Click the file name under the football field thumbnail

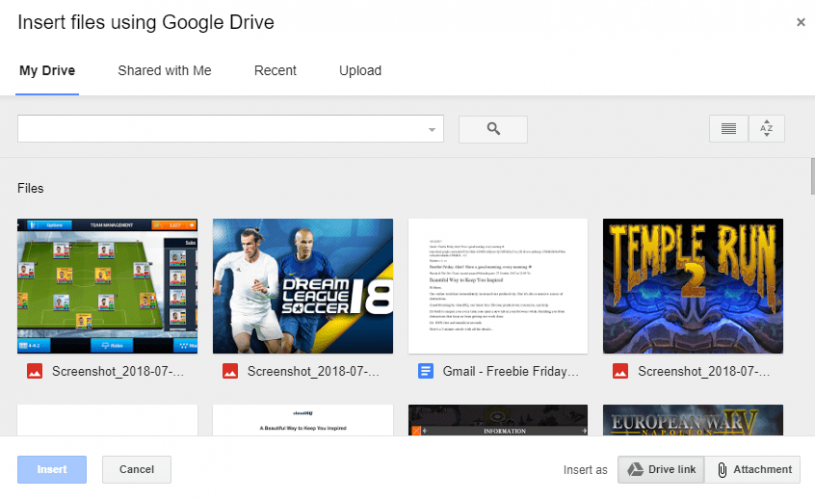[x=117, y=371]
